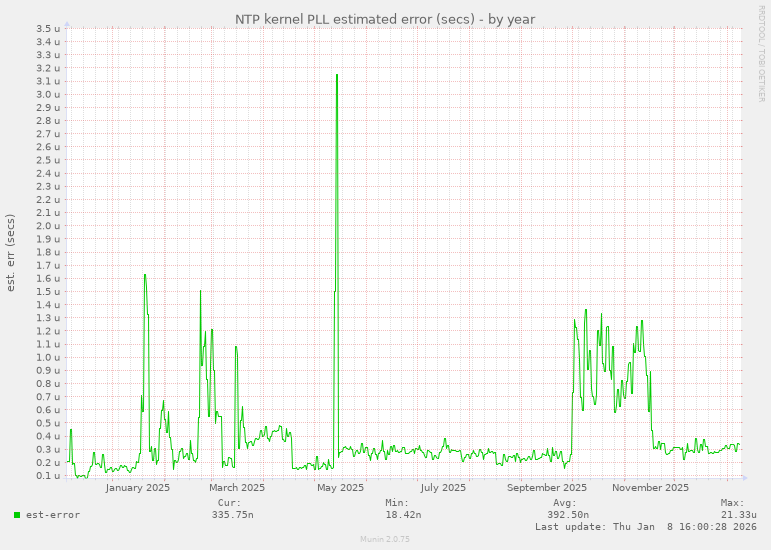This screenshot has height=550, width=771.
Task: Click the 'Cur:' column header
Action: 230,503
